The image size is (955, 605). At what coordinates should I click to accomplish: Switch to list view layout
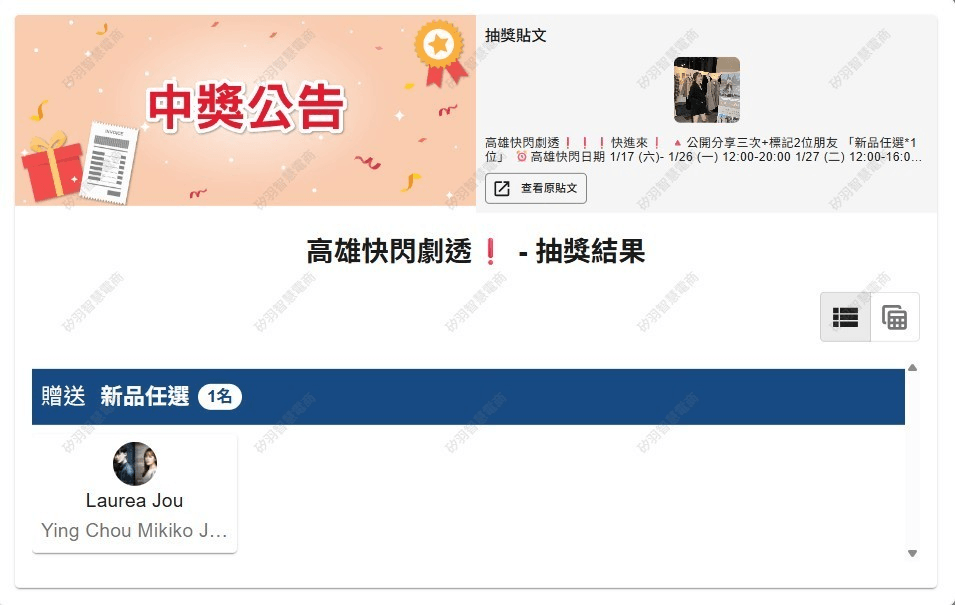[845, 317]
